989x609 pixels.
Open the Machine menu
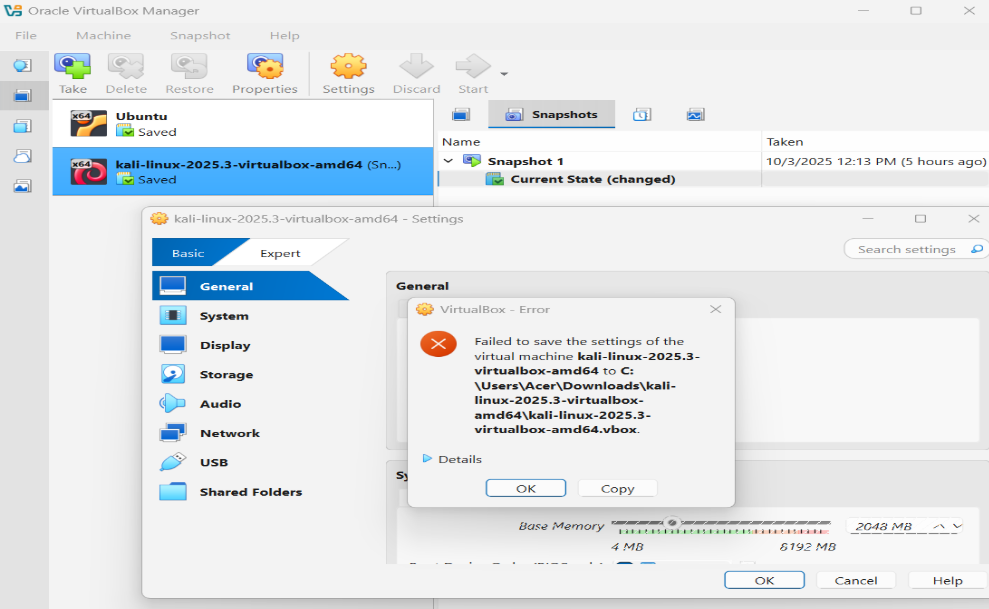[103, 35]
